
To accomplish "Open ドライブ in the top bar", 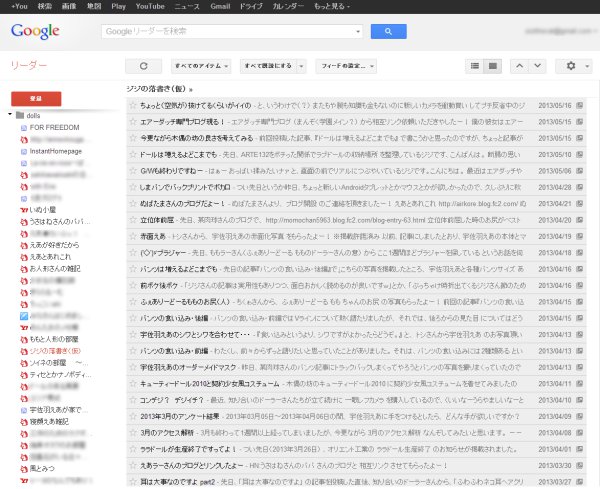I will pos(251,7).
